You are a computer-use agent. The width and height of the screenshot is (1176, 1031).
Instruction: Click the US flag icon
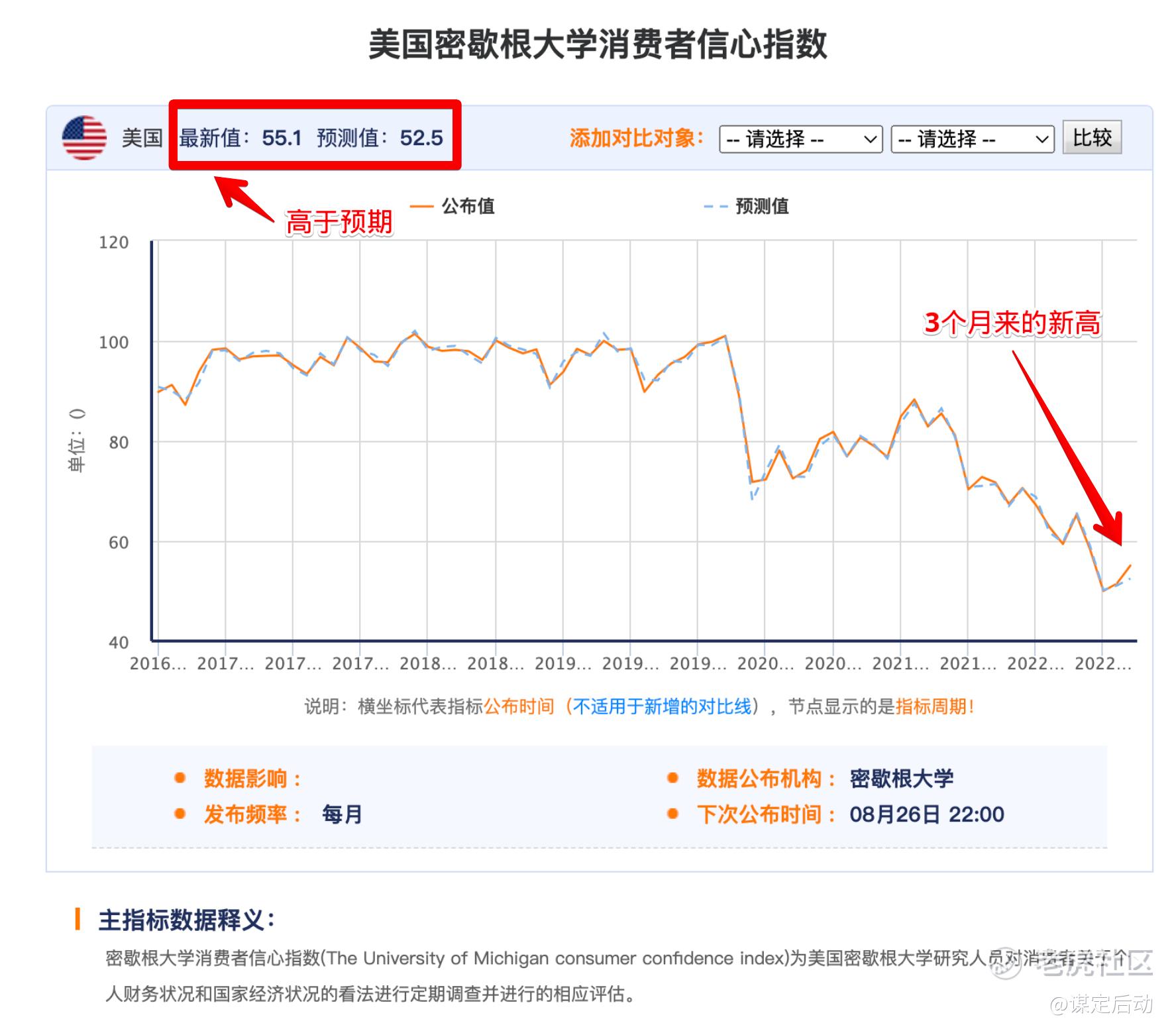click(84, 138)
